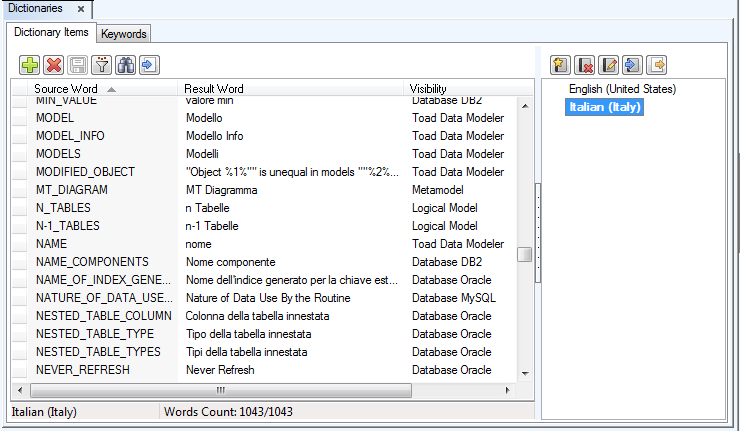740x431 pixels.
Task: Click the vertical scrollbar down arrow
Action: coord(524,373)
